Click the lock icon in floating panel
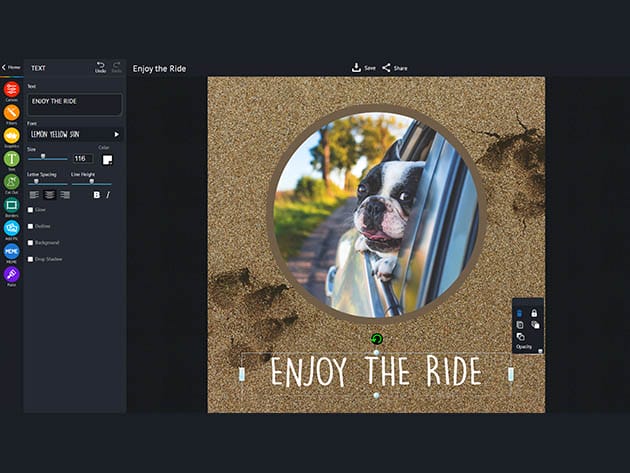 534,313
